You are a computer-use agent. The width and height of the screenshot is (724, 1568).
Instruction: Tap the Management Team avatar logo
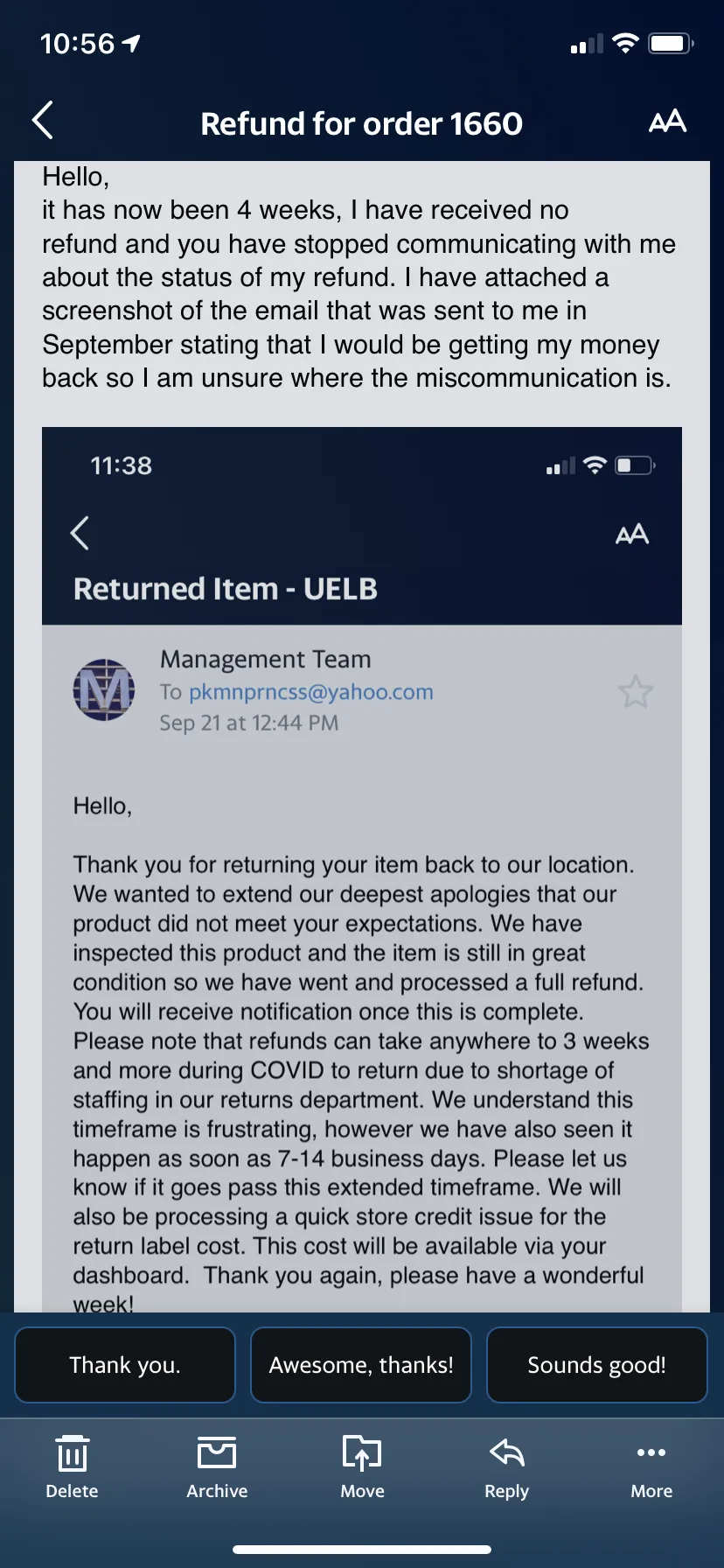pyautogui.click(x=104, y=689)
